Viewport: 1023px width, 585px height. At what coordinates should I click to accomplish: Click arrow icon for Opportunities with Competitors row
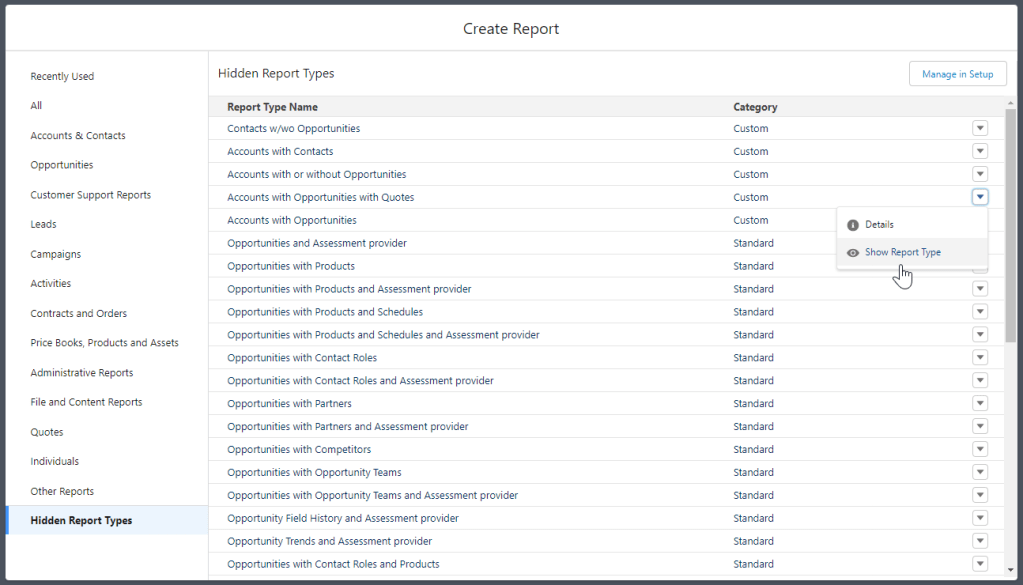point(980,450)
